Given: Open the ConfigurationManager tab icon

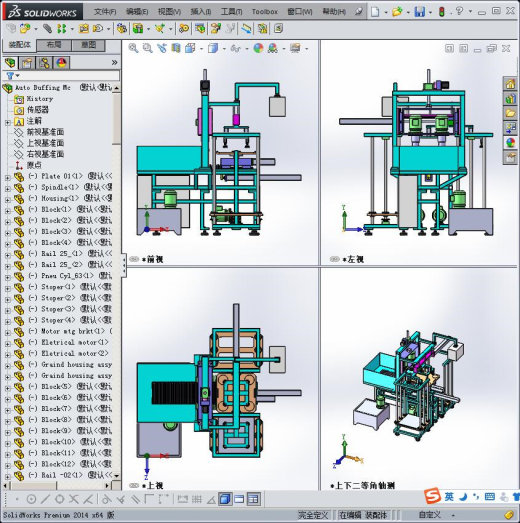Looking at the screenshot, I should coord(44,63).
